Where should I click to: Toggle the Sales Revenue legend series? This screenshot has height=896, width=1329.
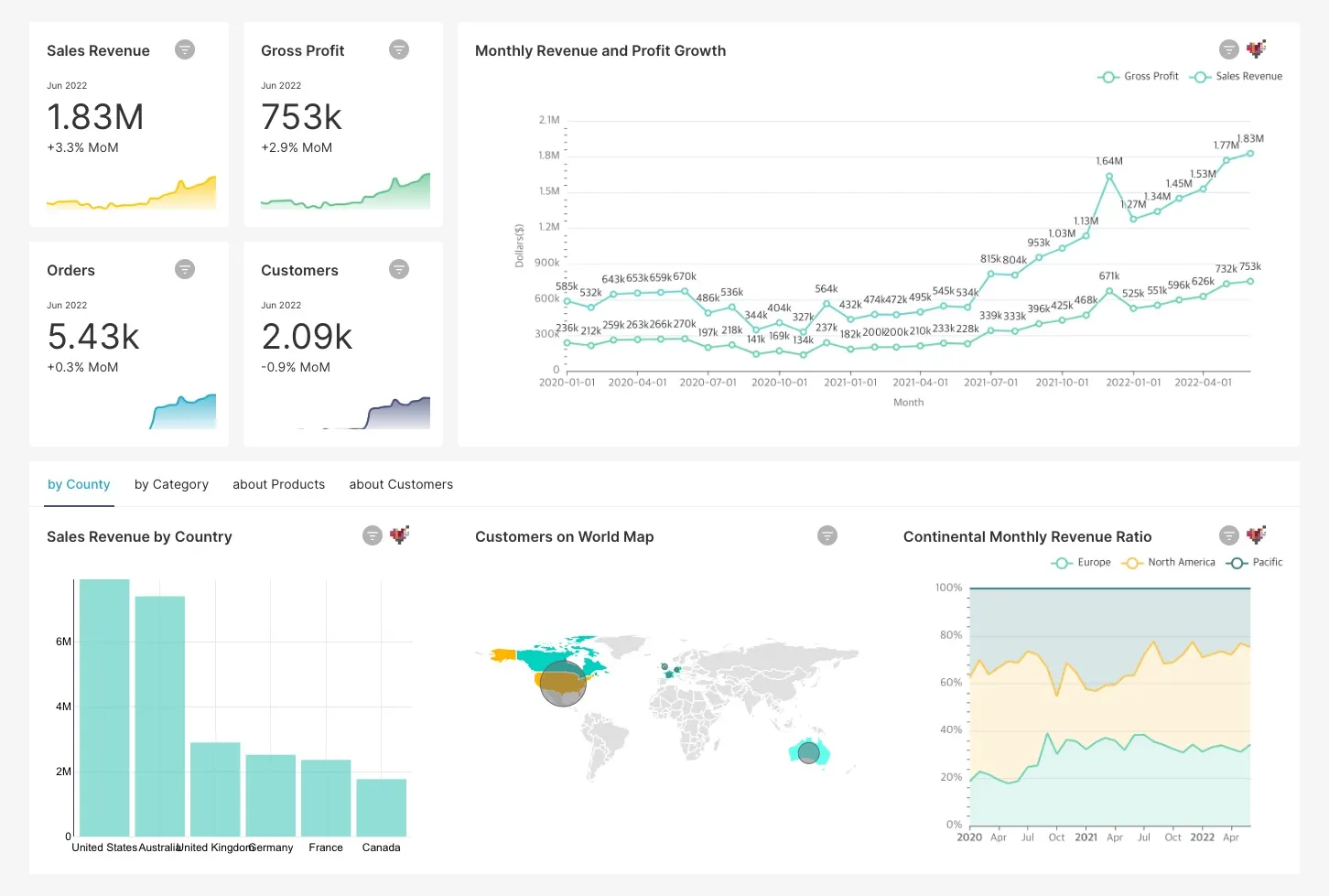(1236, 77)
